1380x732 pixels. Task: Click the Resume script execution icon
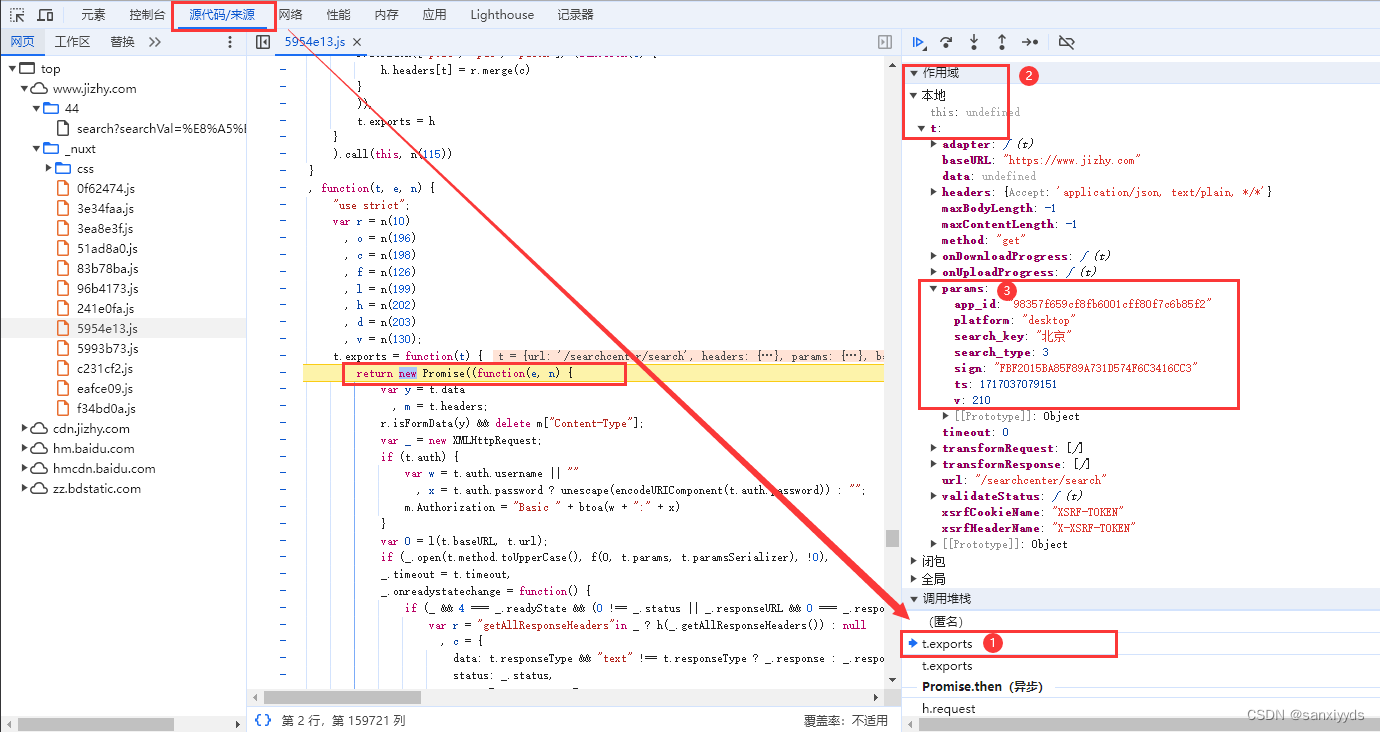point(919,42)
